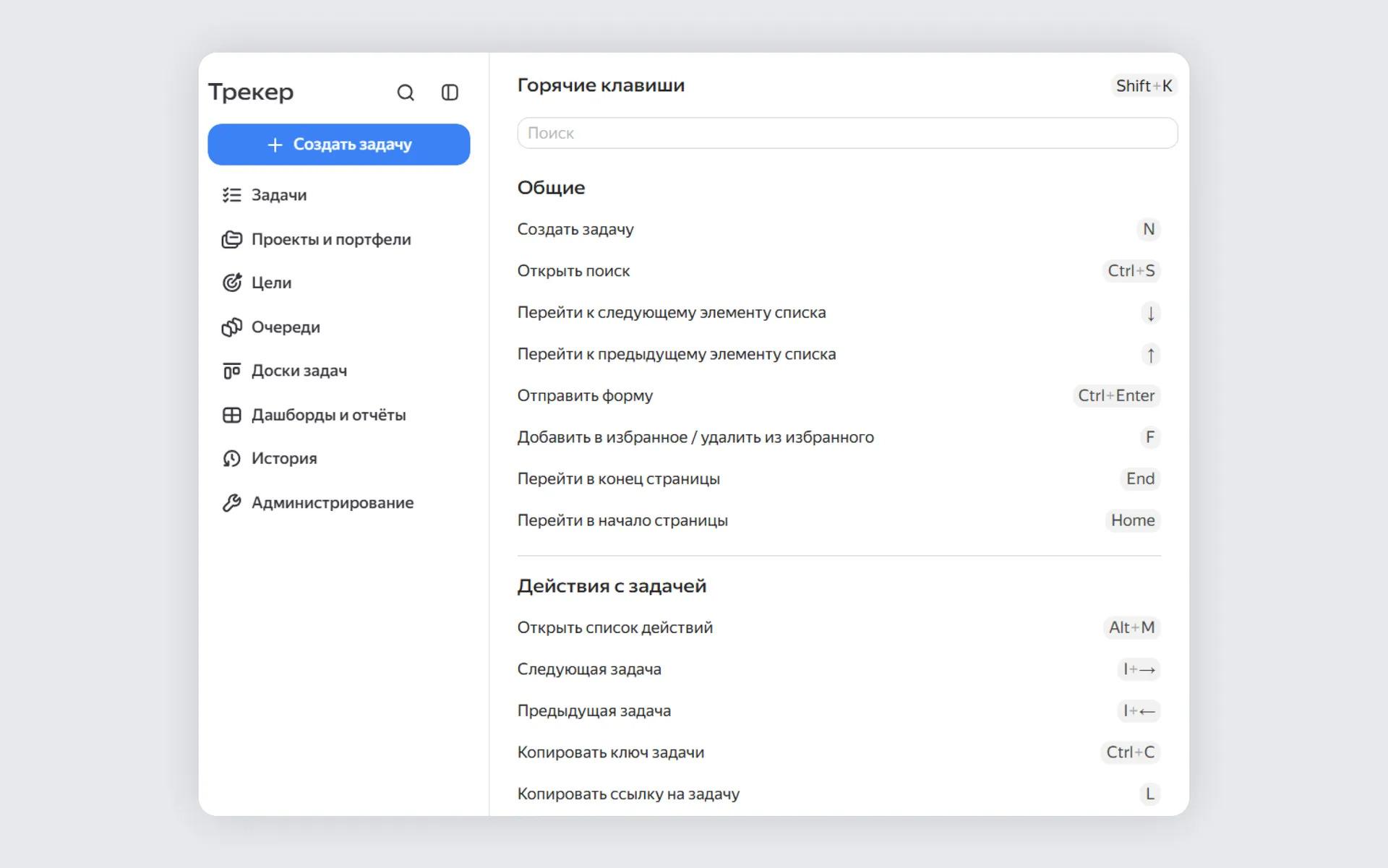Click the Дашборды и отчёты grid icon
This screenshot has width=1388, height=868.
pyautogui.click(x=231, y=415)
